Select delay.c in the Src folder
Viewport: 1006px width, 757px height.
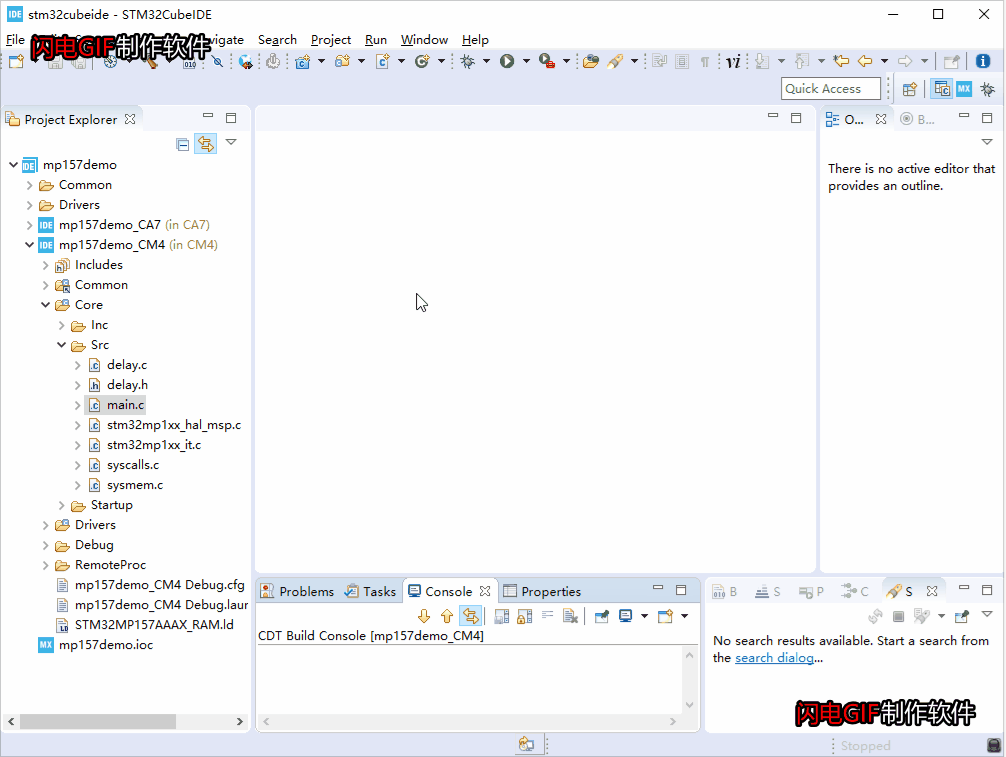(x=126, y=365)
